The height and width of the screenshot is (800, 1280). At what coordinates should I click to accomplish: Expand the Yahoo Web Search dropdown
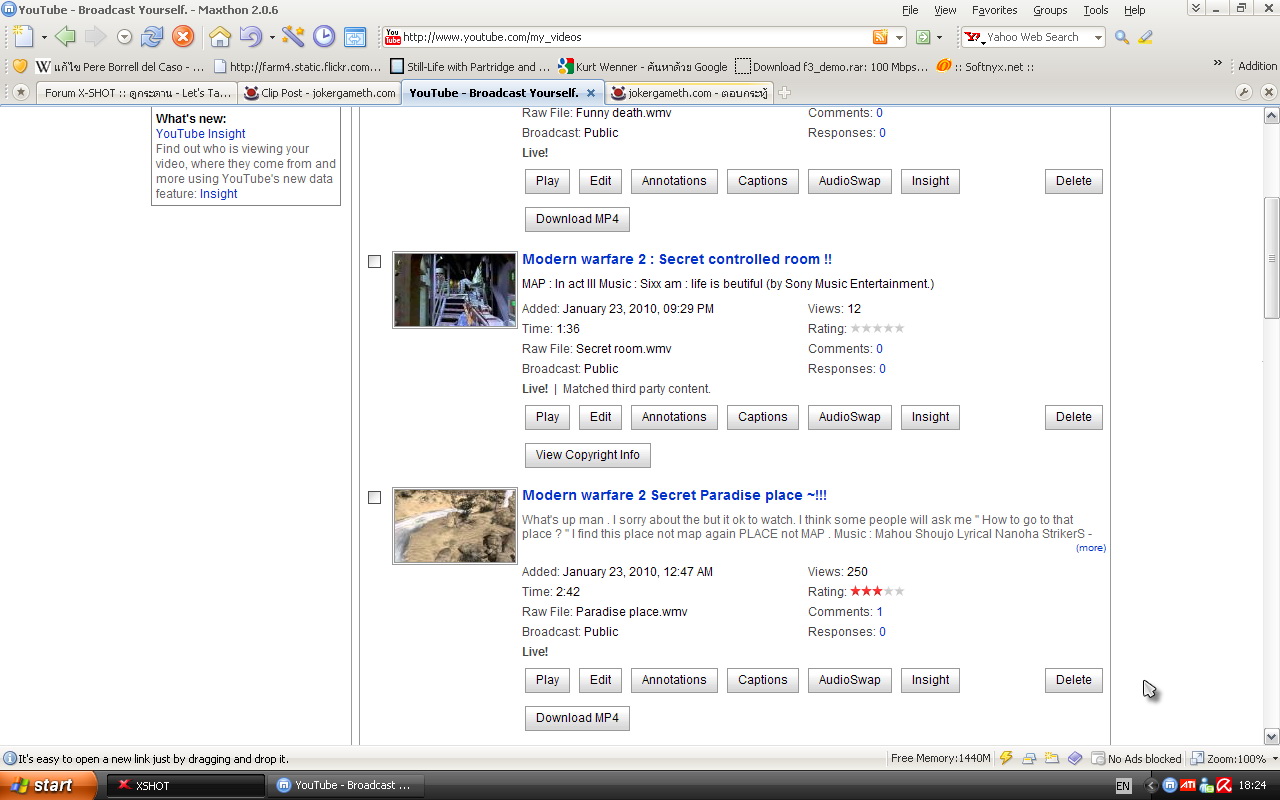pos(1097,38)
